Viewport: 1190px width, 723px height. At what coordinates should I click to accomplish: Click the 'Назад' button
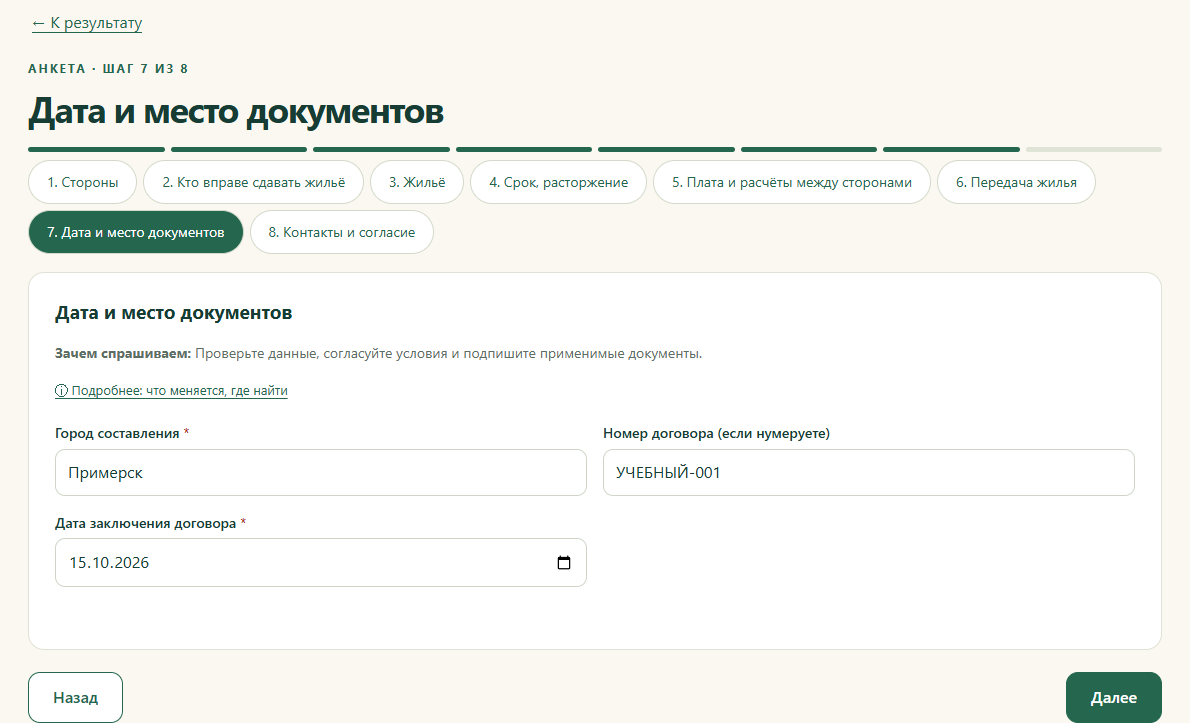tap(75, 697)
